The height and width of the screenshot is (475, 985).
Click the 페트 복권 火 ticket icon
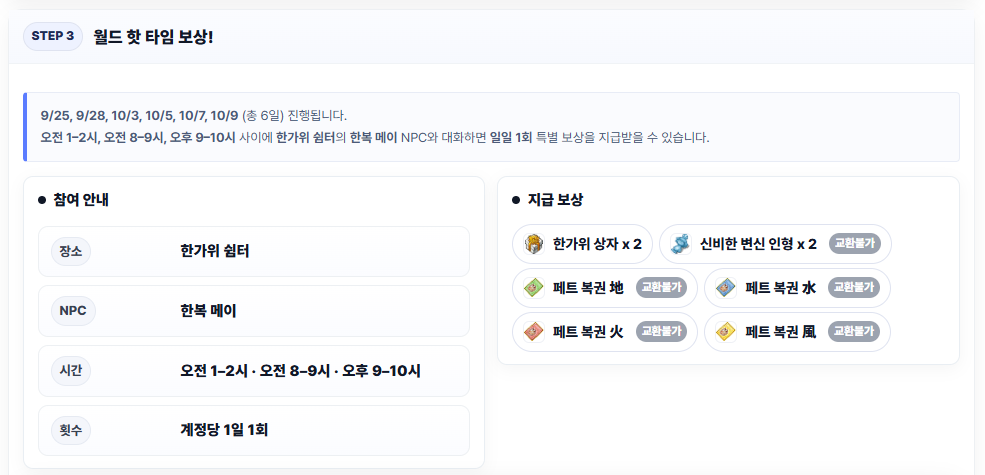(533, 332)
